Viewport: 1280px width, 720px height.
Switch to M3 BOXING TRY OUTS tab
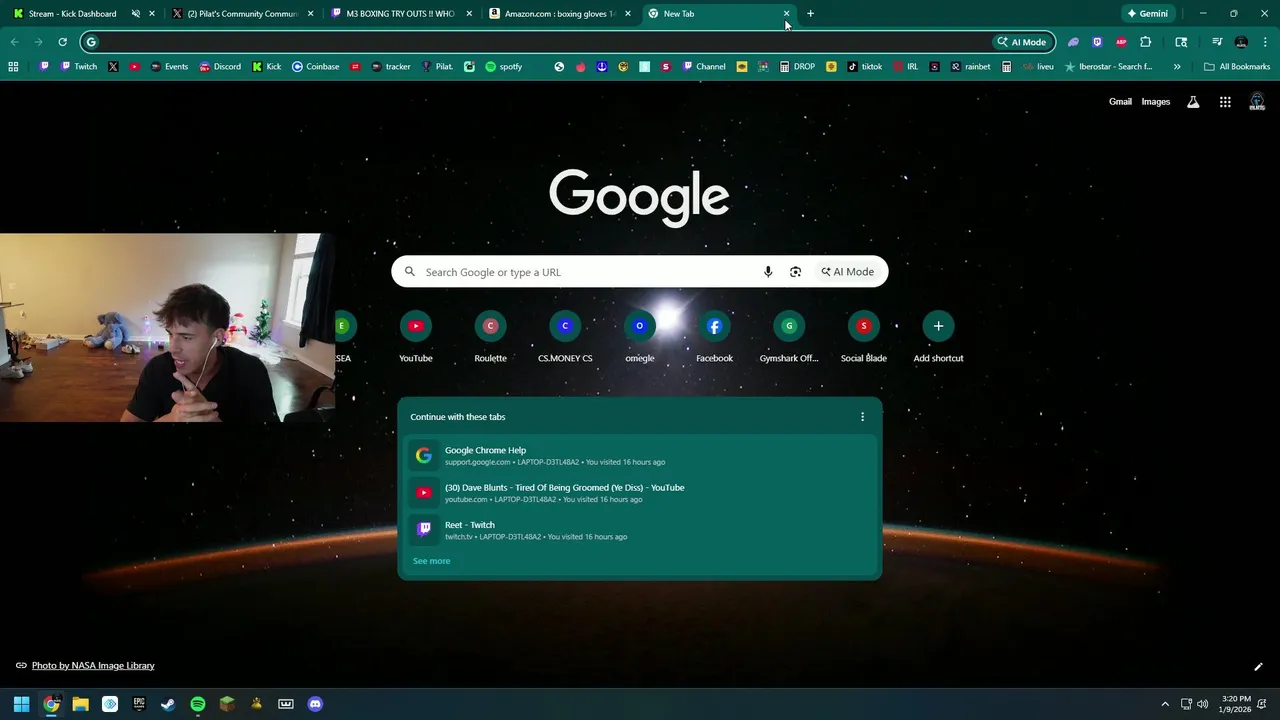pos(401,14)
